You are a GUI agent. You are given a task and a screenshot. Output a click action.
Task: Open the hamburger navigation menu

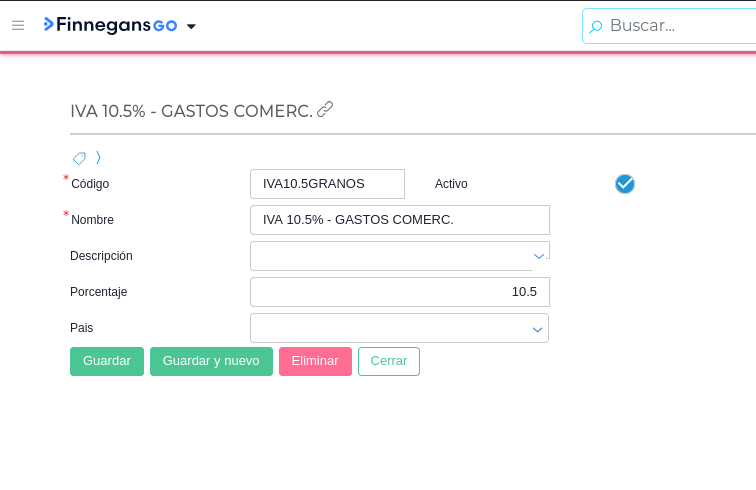tap(18, 25)
